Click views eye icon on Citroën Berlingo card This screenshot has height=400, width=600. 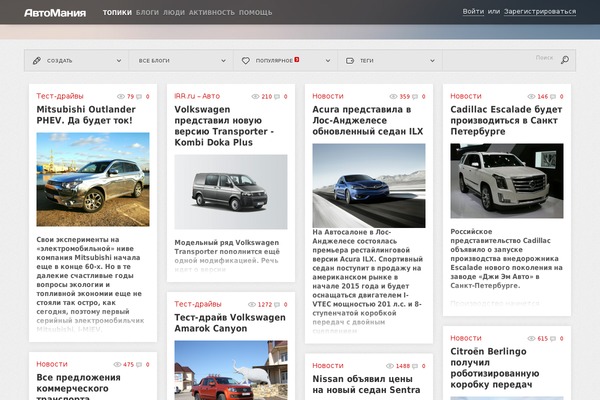[x=532, y=338]
